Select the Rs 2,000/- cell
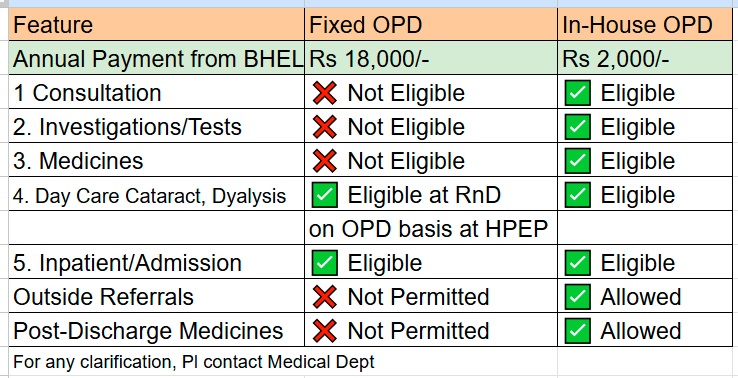 (x=645, y=58)
